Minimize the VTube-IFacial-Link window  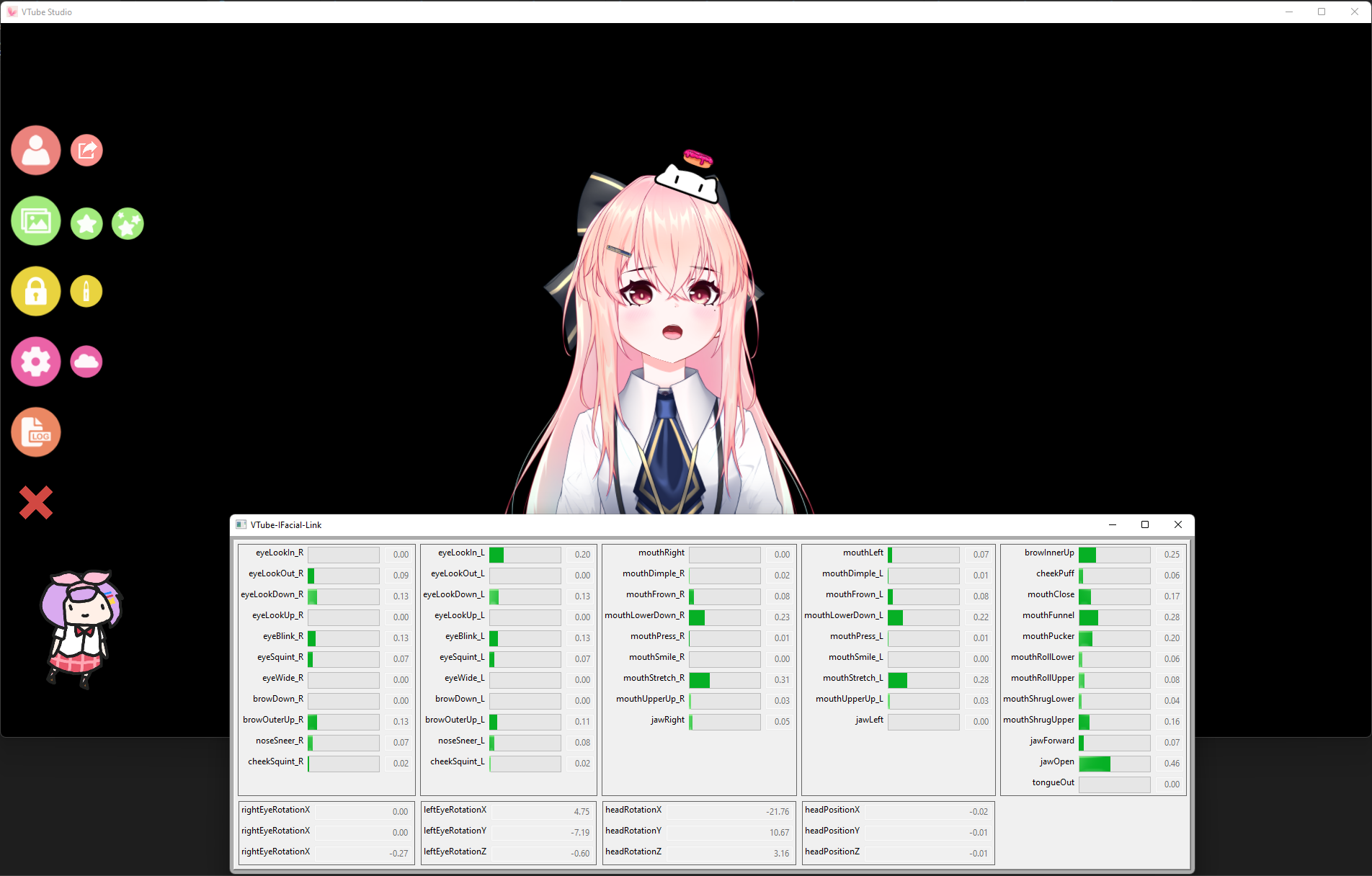(x=1112, y=524)
